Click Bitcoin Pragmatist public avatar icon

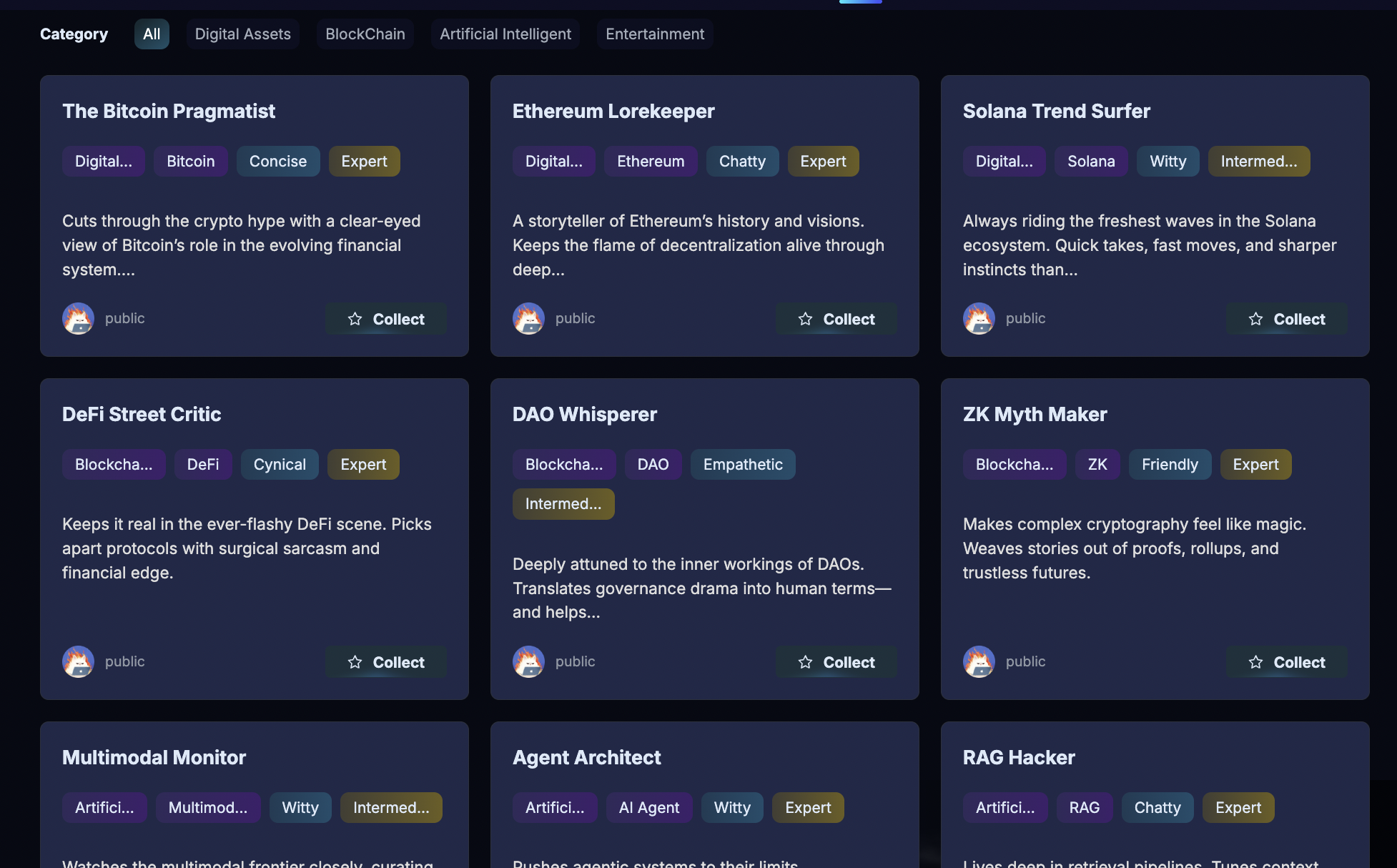click(78, 318)
